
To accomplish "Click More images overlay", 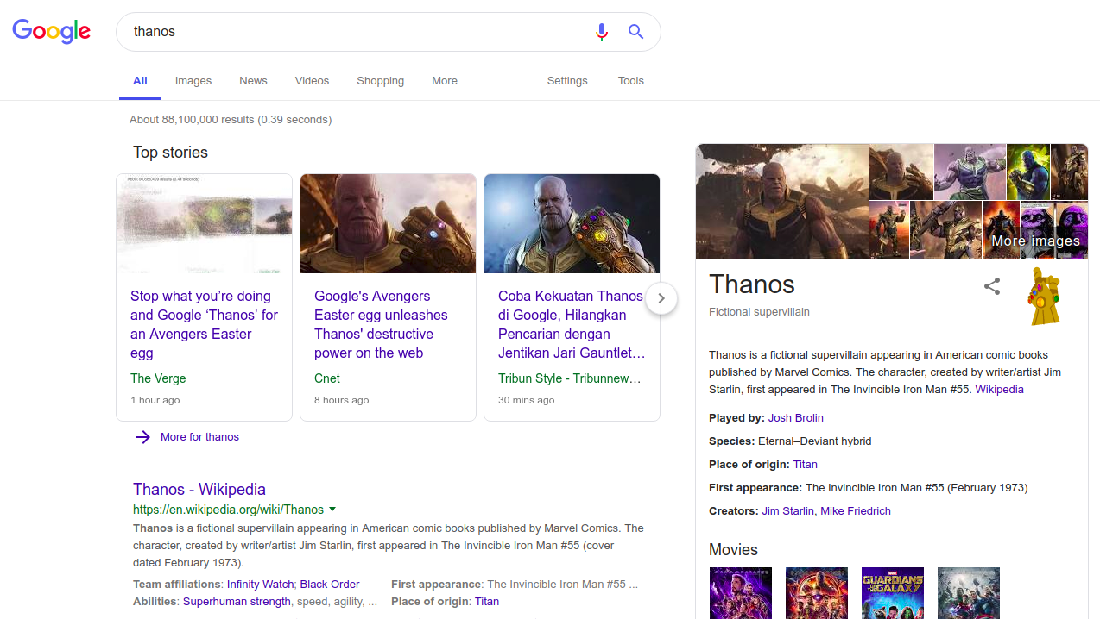I will [1035, 241].
